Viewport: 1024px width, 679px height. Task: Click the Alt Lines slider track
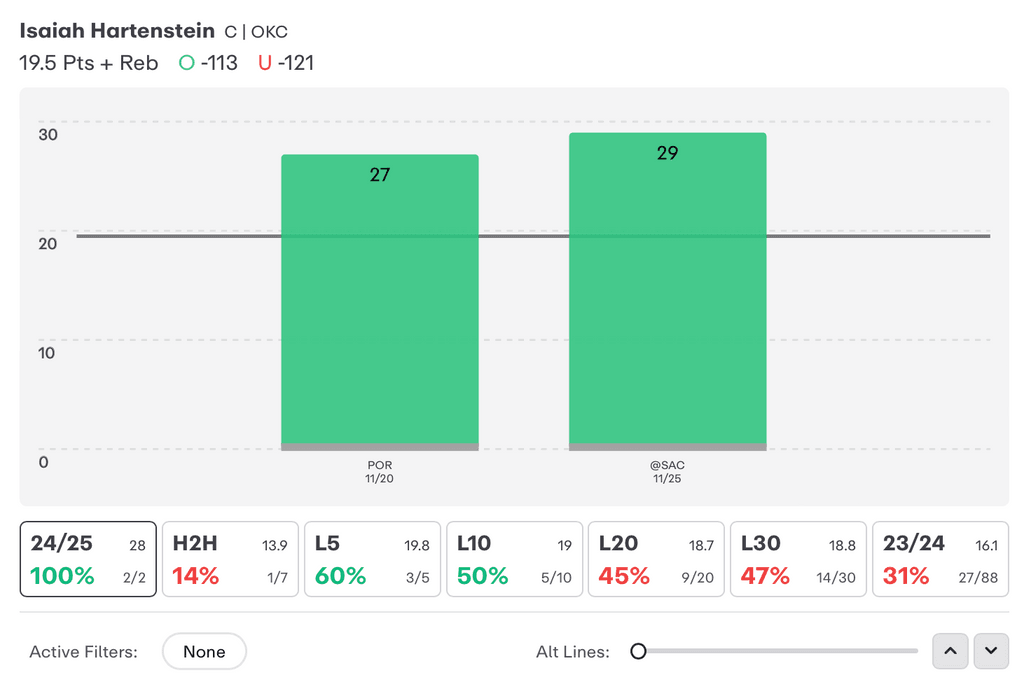[x=777, y=651]
